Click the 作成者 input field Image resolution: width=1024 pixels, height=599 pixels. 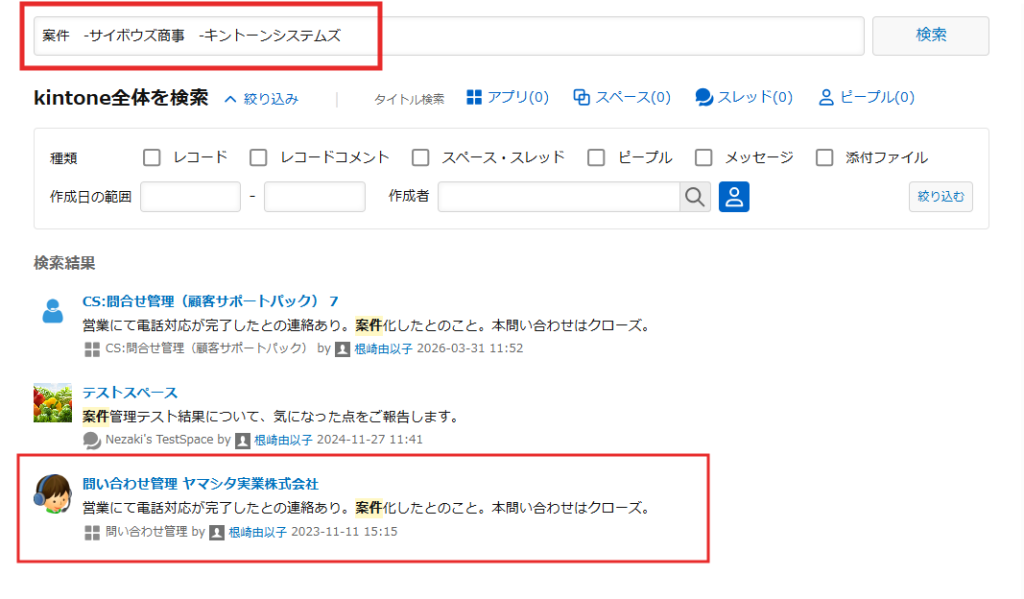559,197
